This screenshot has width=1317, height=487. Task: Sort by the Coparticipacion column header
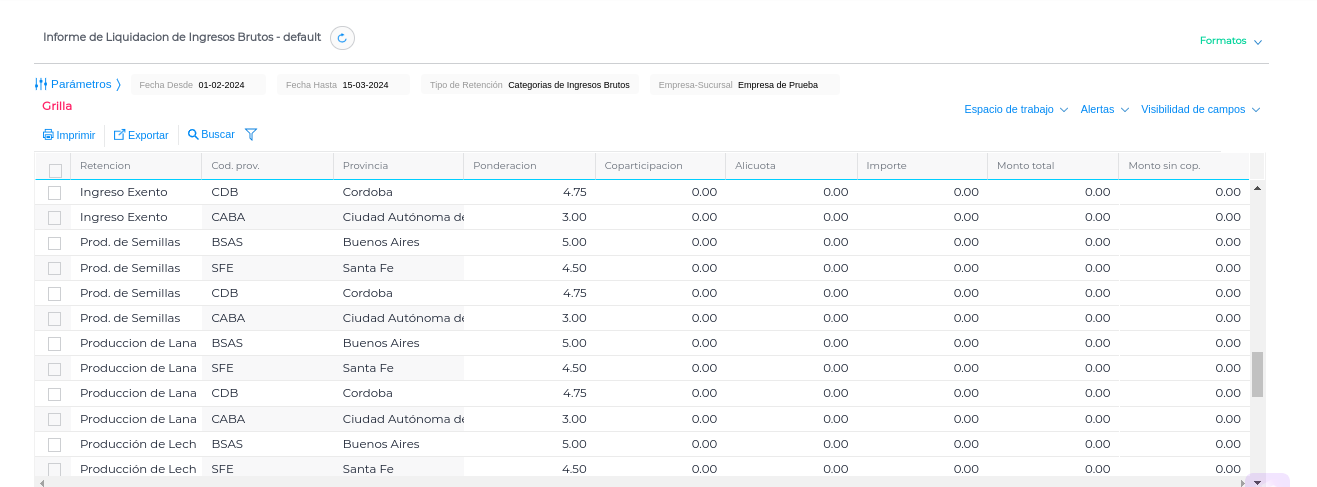[x=660, y=166]
